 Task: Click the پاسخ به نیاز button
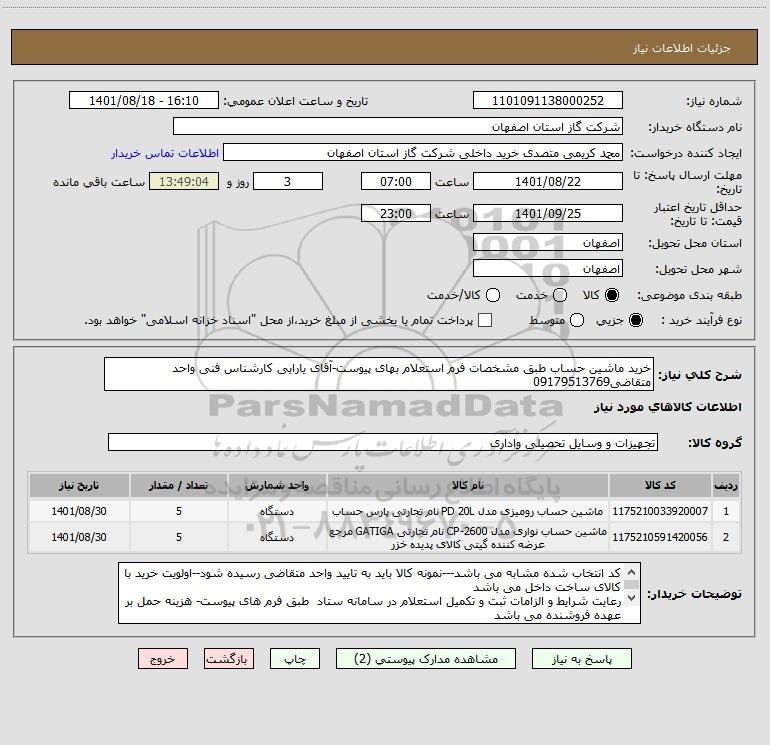pyautogui.click(x=581, y=659)
